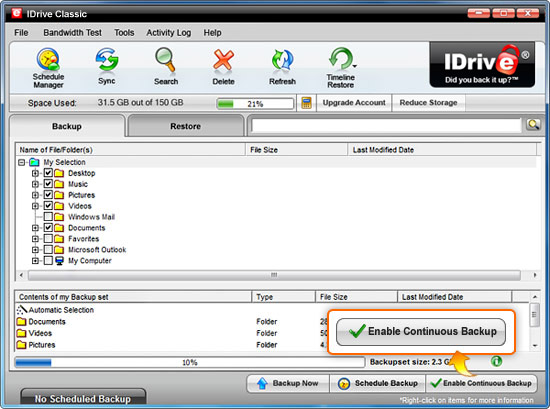Open the Tools menu

pyautogui.click(x=124, y=33)
